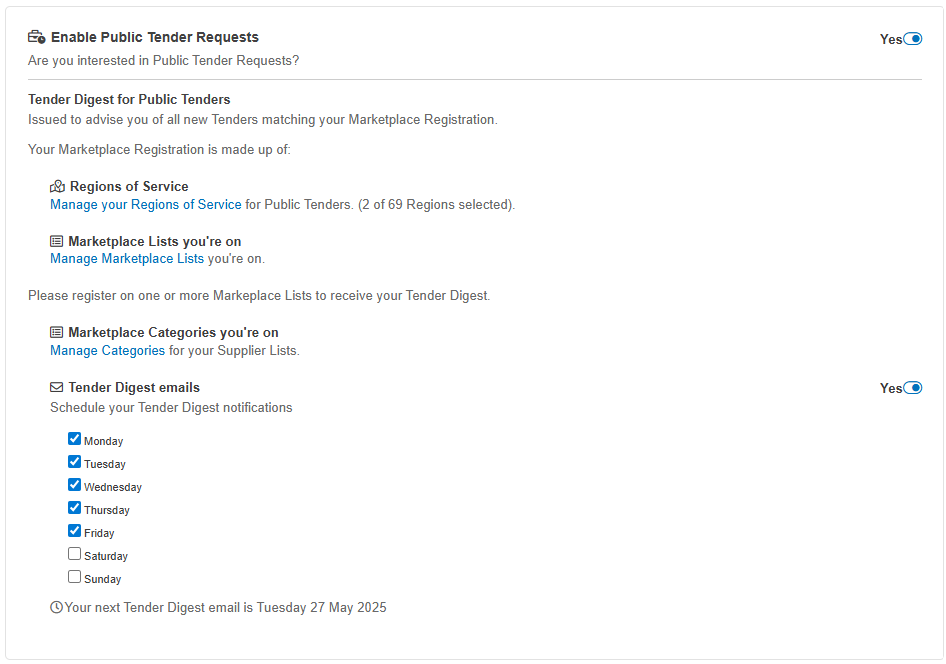Screen dimensions: 946x664
Task: Uncheck the Thursday checkbox
Action: click(x=74, y=508)
